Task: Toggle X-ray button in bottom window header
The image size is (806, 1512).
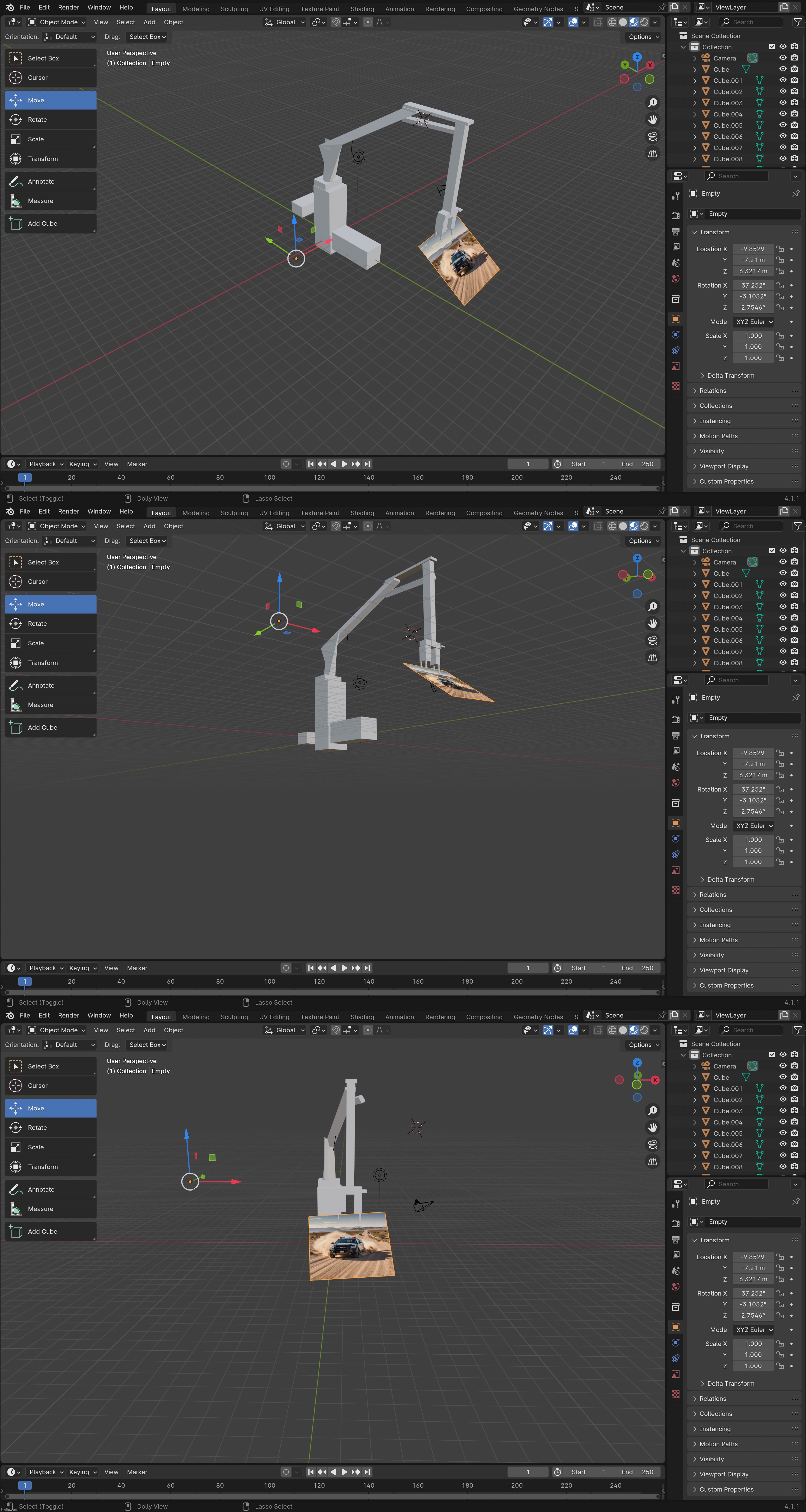Action: click(598, 1030)
